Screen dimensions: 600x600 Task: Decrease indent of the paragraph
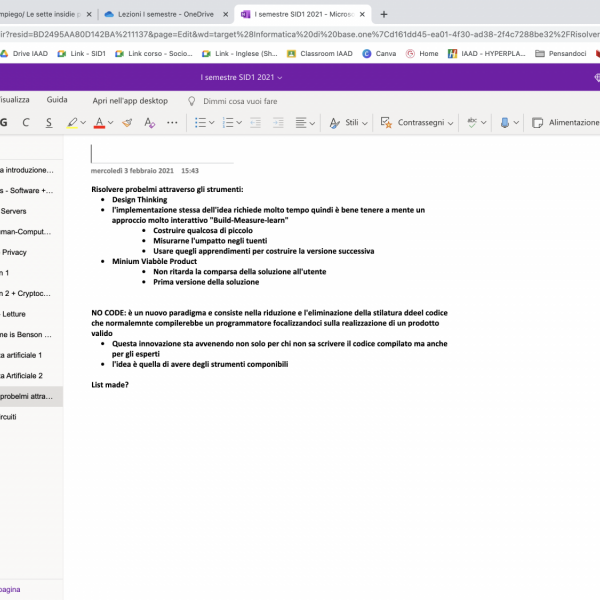[255, 122]
